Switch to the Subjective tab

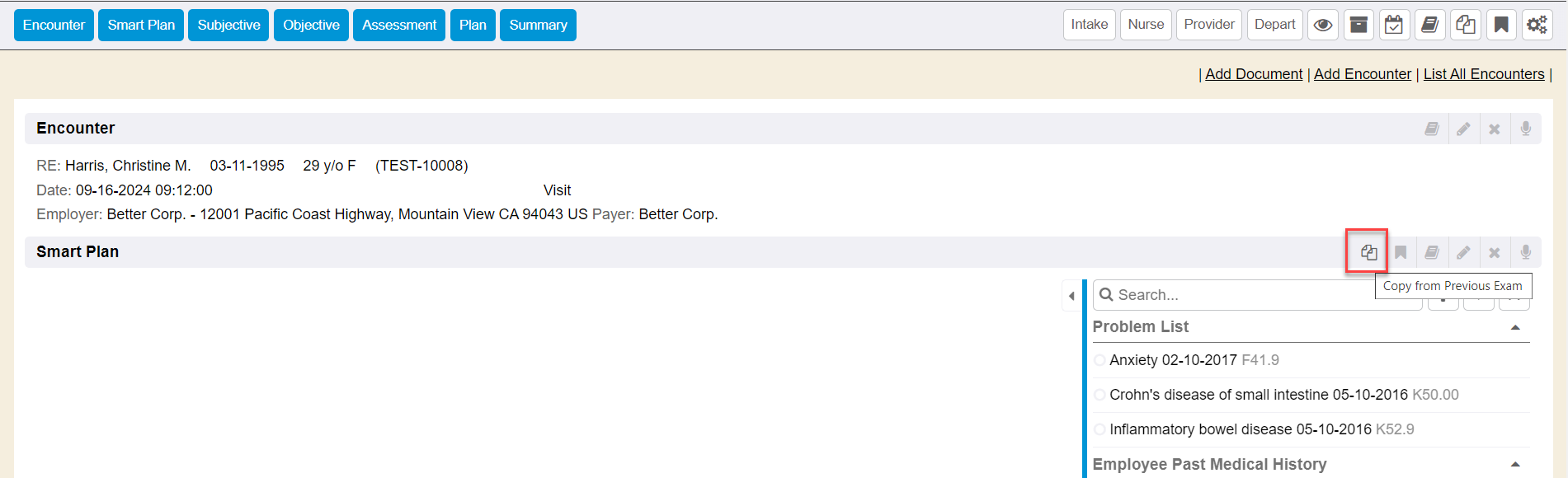228,25
